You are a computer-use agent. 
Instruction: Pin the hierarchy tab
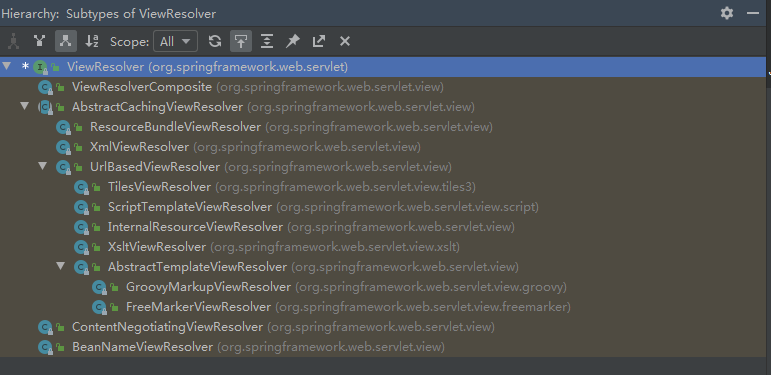click(x=293, y=41)
